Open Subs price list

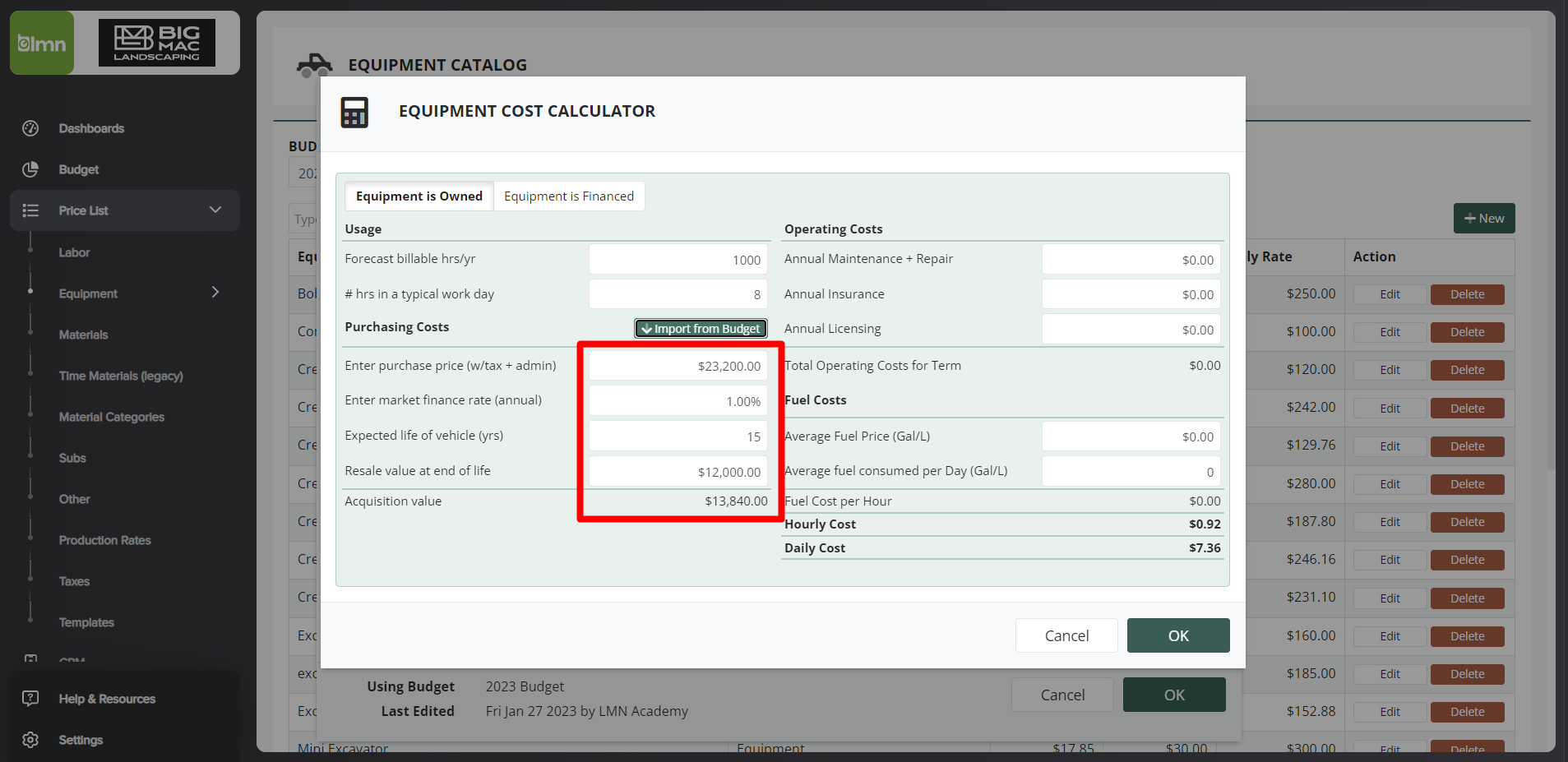point(72,458)
